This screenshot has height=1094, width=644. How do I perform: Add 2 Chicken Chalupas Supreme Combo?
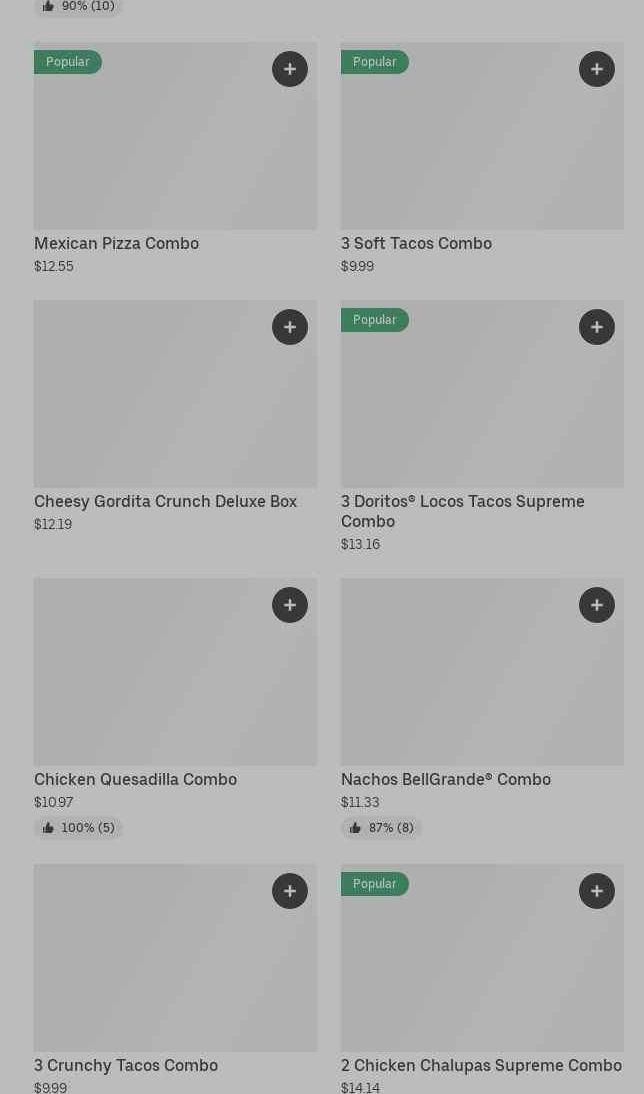click(x=597, y=891)
